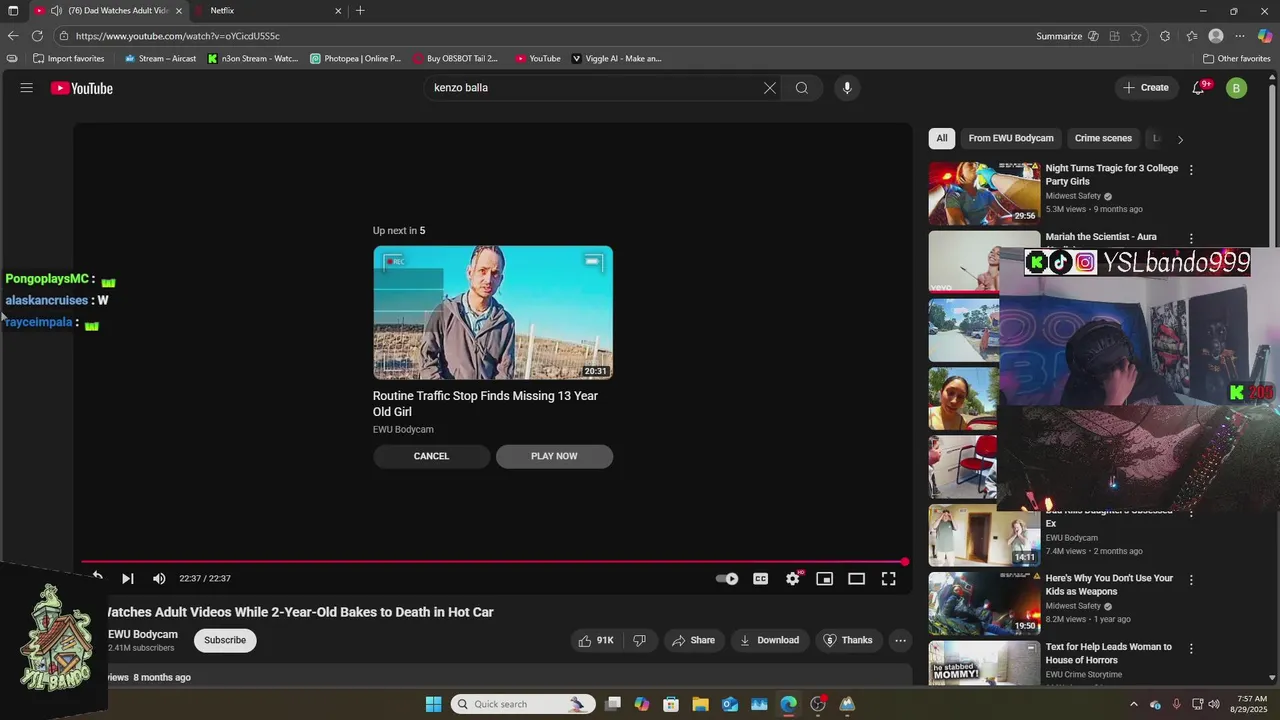
Task: Click the red video progress bar
Action: [494, 562]
